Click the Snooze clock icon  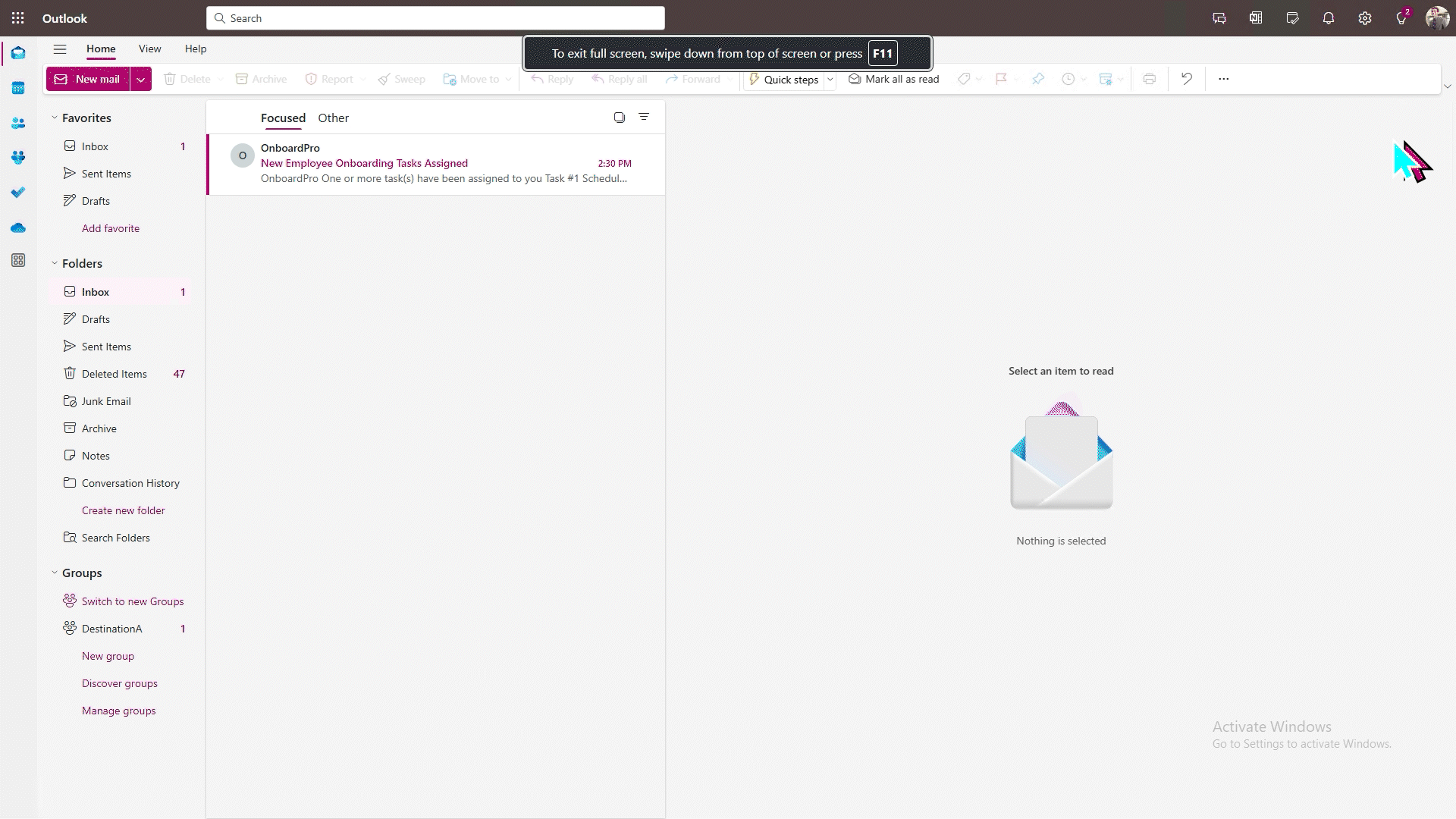1068,79
